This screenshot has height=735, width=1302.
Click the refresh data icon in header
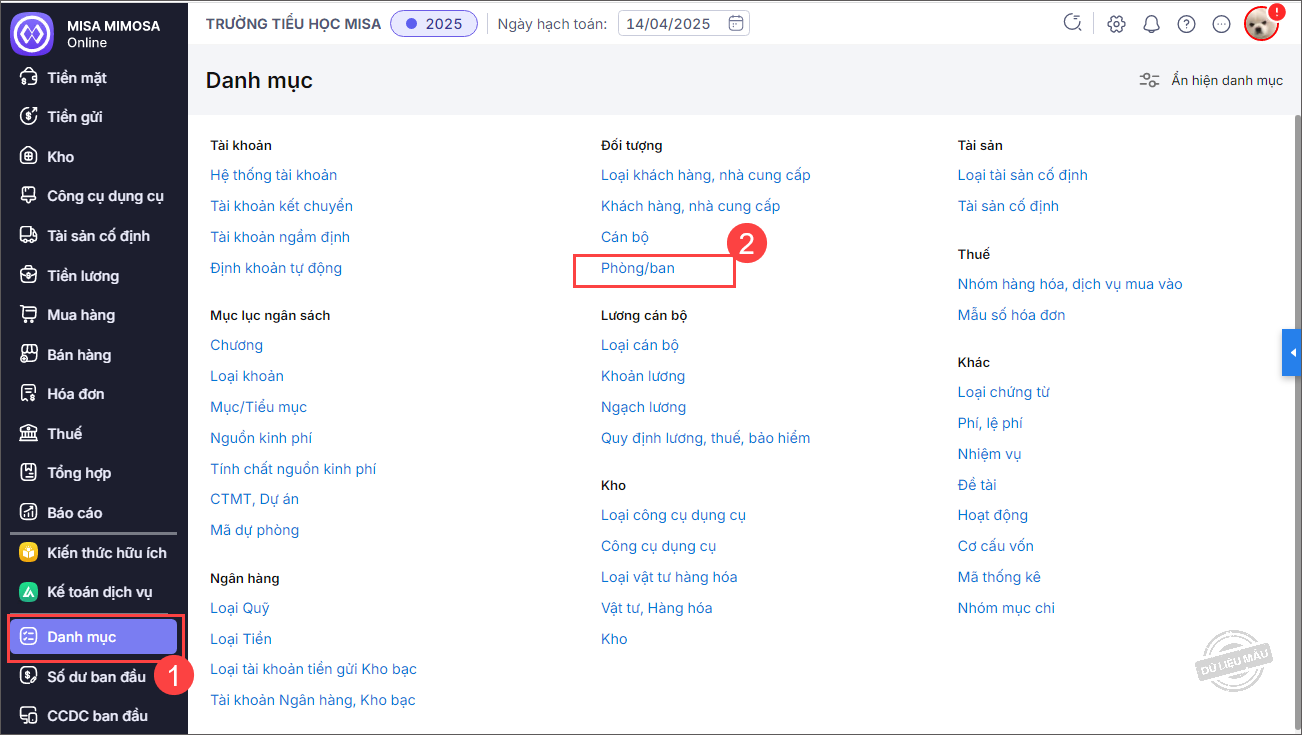point(1073,23)
